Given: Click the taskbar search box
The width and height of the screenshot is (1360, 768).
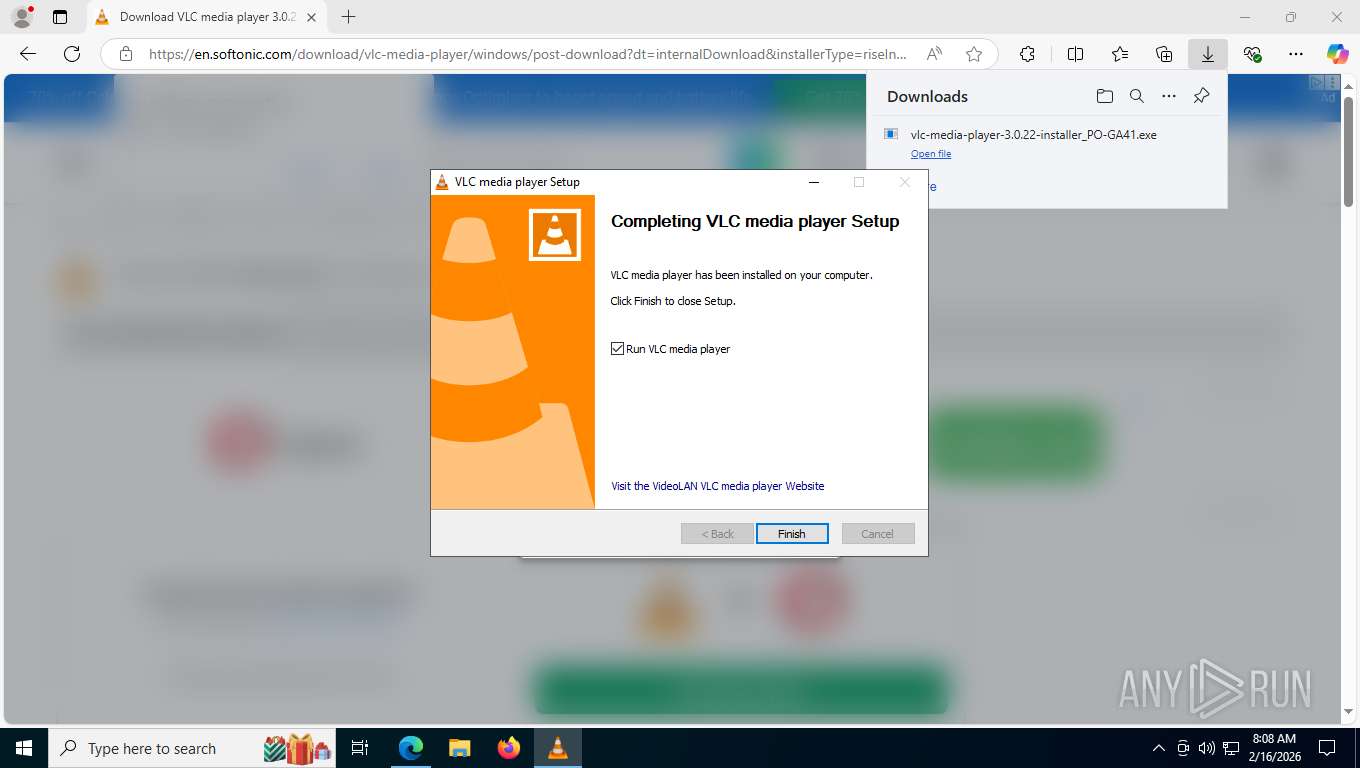Looking at the screenshot, I should click(x=192, y=748).
